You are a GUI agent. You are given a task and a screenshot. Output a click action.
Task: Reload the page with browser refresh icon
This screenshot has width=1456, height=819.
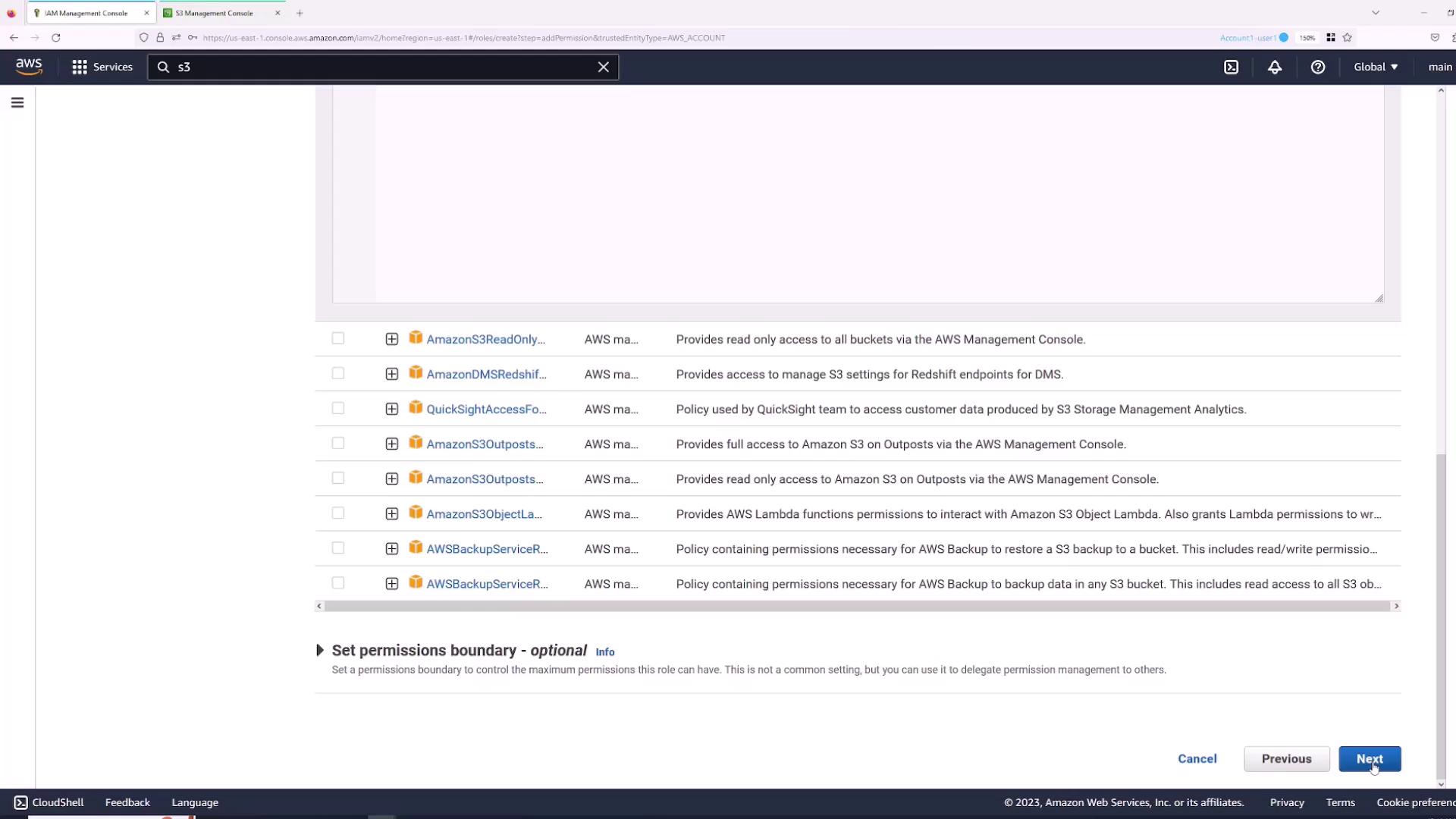click(x=55, y=37)
